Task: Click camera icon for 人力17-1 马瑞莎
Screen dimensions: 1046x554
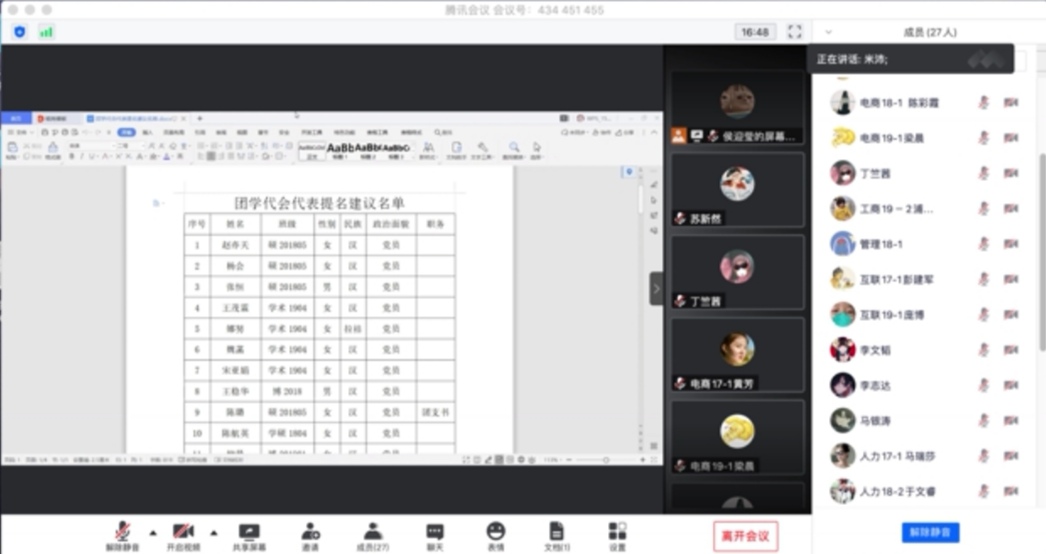Action: pos(1011,457)
